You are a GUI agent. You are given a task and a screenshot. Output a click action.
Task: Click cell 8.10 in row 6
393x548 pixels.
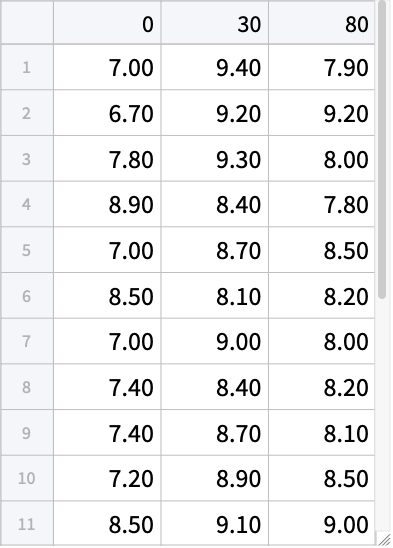215,296
